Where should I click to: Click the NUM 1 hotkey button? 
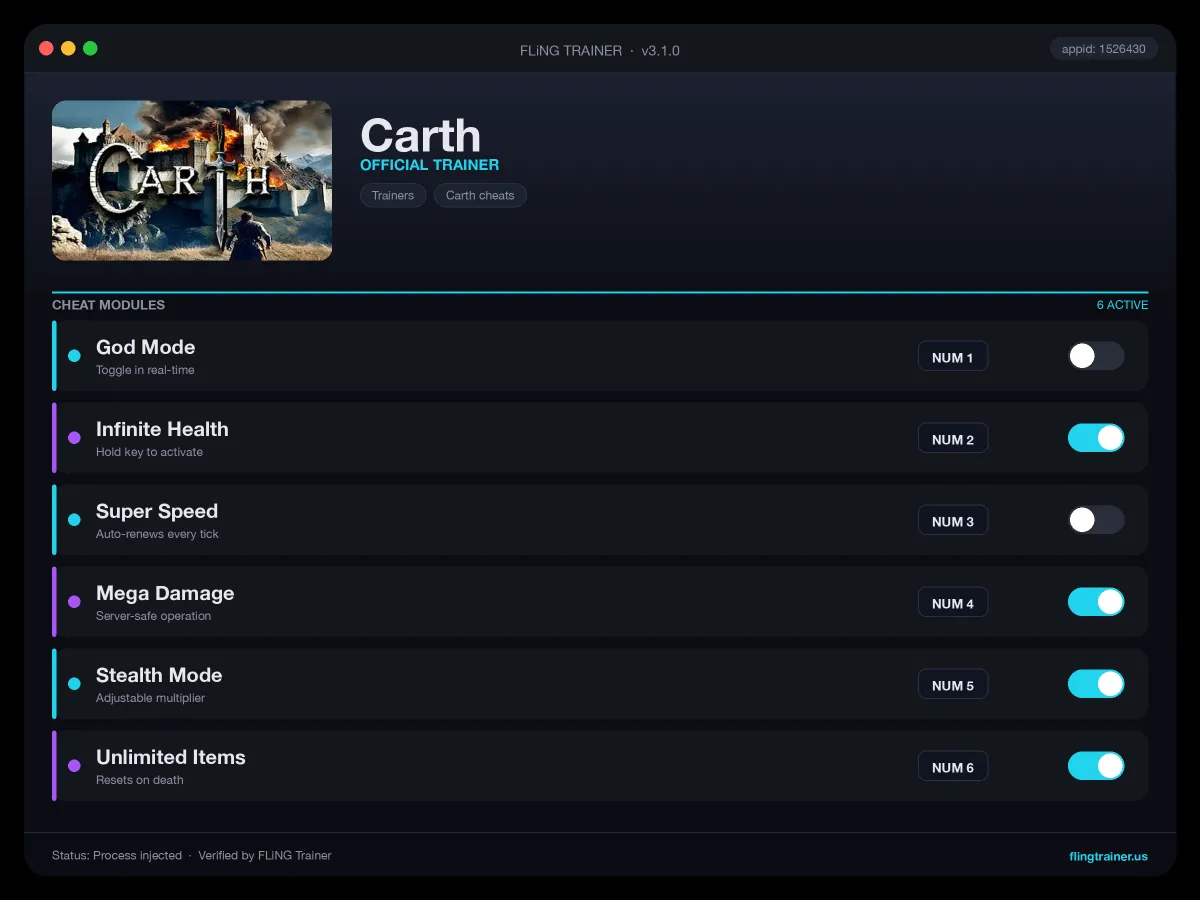(x=953, y=357)
